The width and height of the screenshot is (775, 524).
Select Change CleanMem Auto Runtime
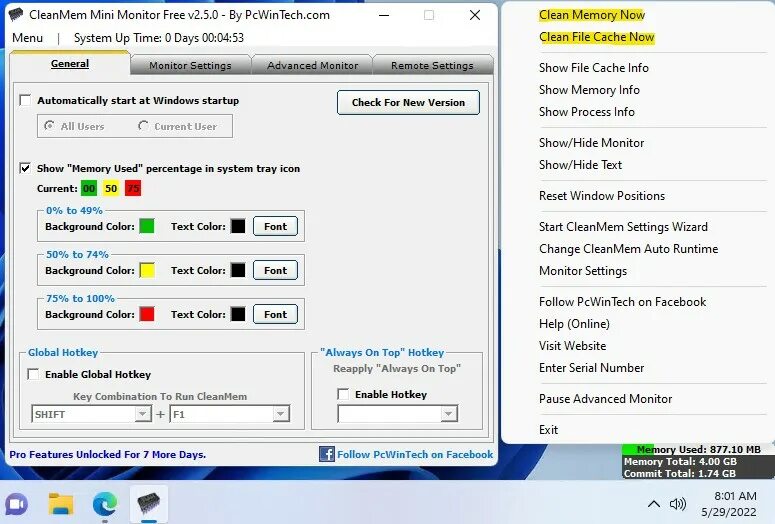coord(628,249)
